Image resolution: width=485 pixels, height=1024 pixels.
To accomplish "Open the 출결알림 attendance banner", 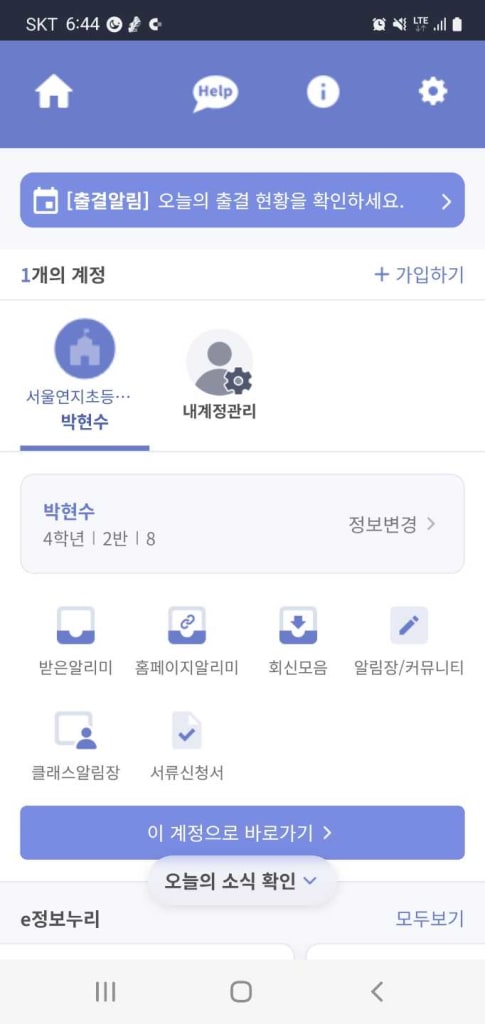I will pos(242,200).
